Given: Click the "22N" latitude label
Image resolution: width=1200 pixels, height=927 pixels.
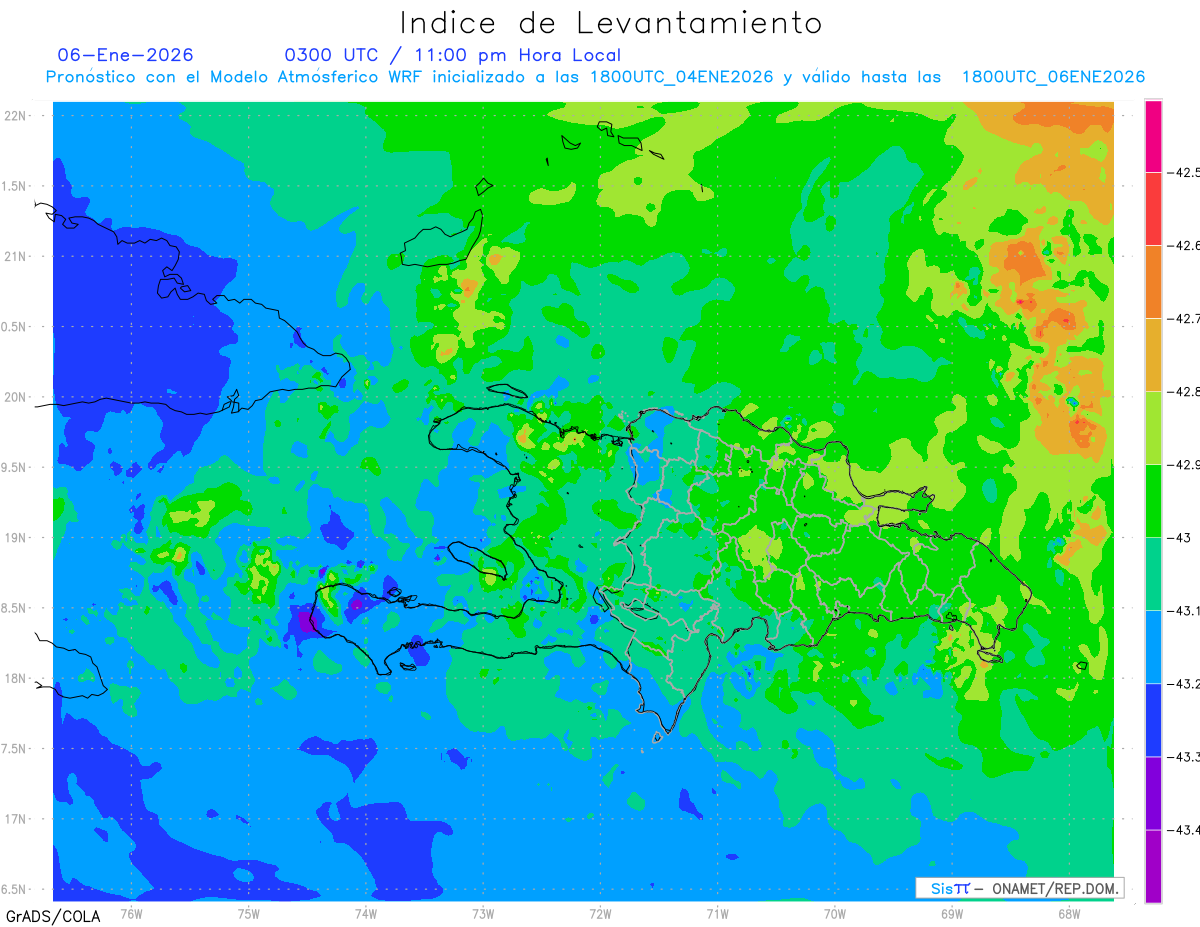Looking at the screenshot, I should (x=14, y=116).
